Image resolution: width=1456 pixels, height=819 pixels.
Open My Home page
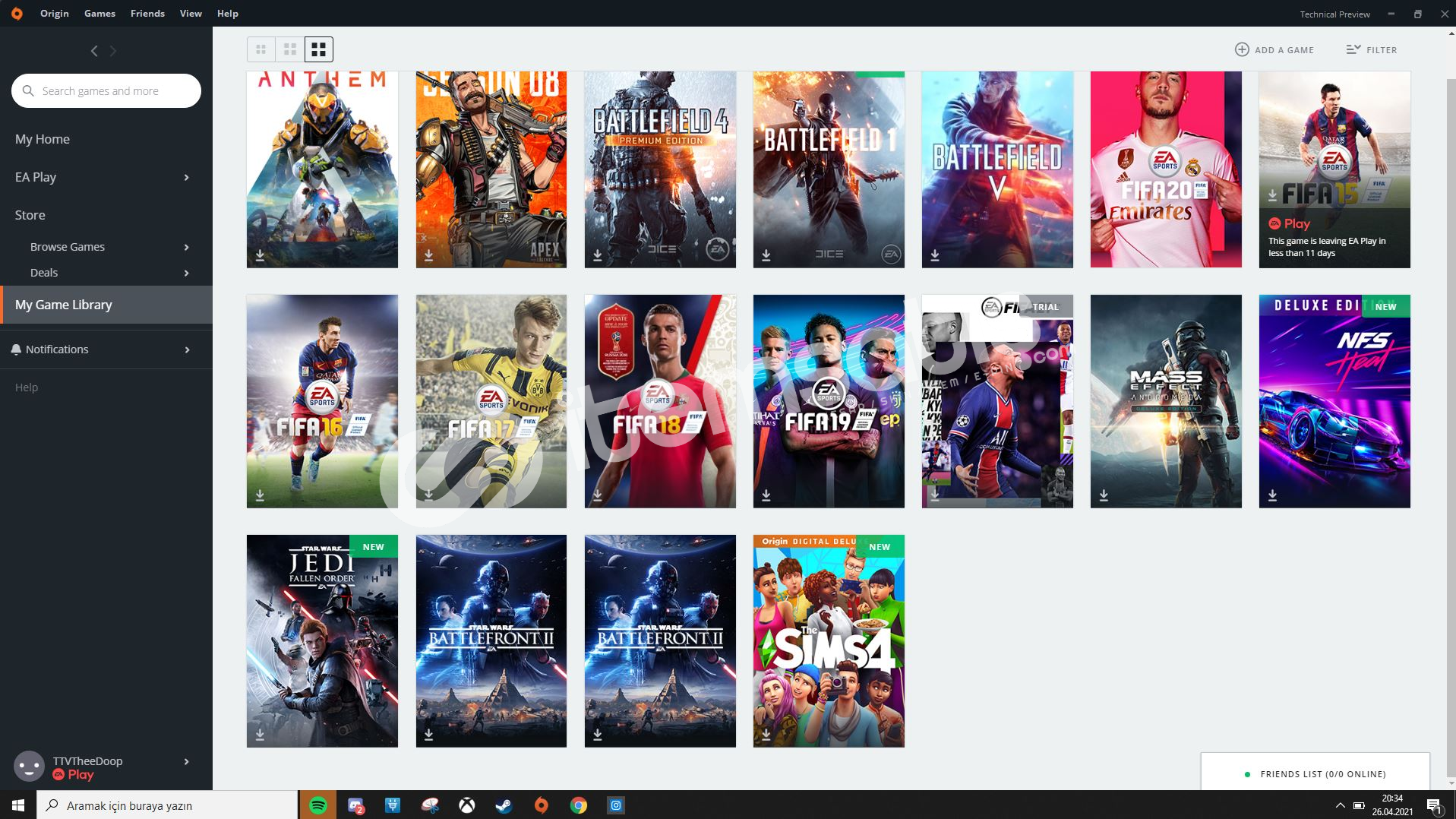pyautogui.click(x=43, y=139)
